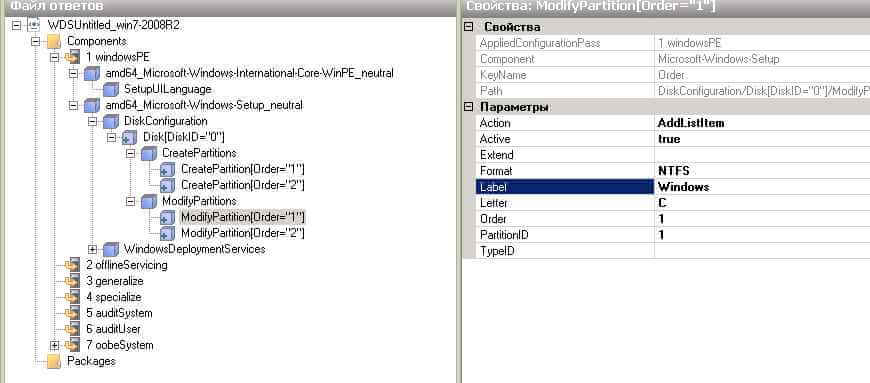Click the ModifyPartitions cube icon

pyautogui.click(x=148, y=201)
